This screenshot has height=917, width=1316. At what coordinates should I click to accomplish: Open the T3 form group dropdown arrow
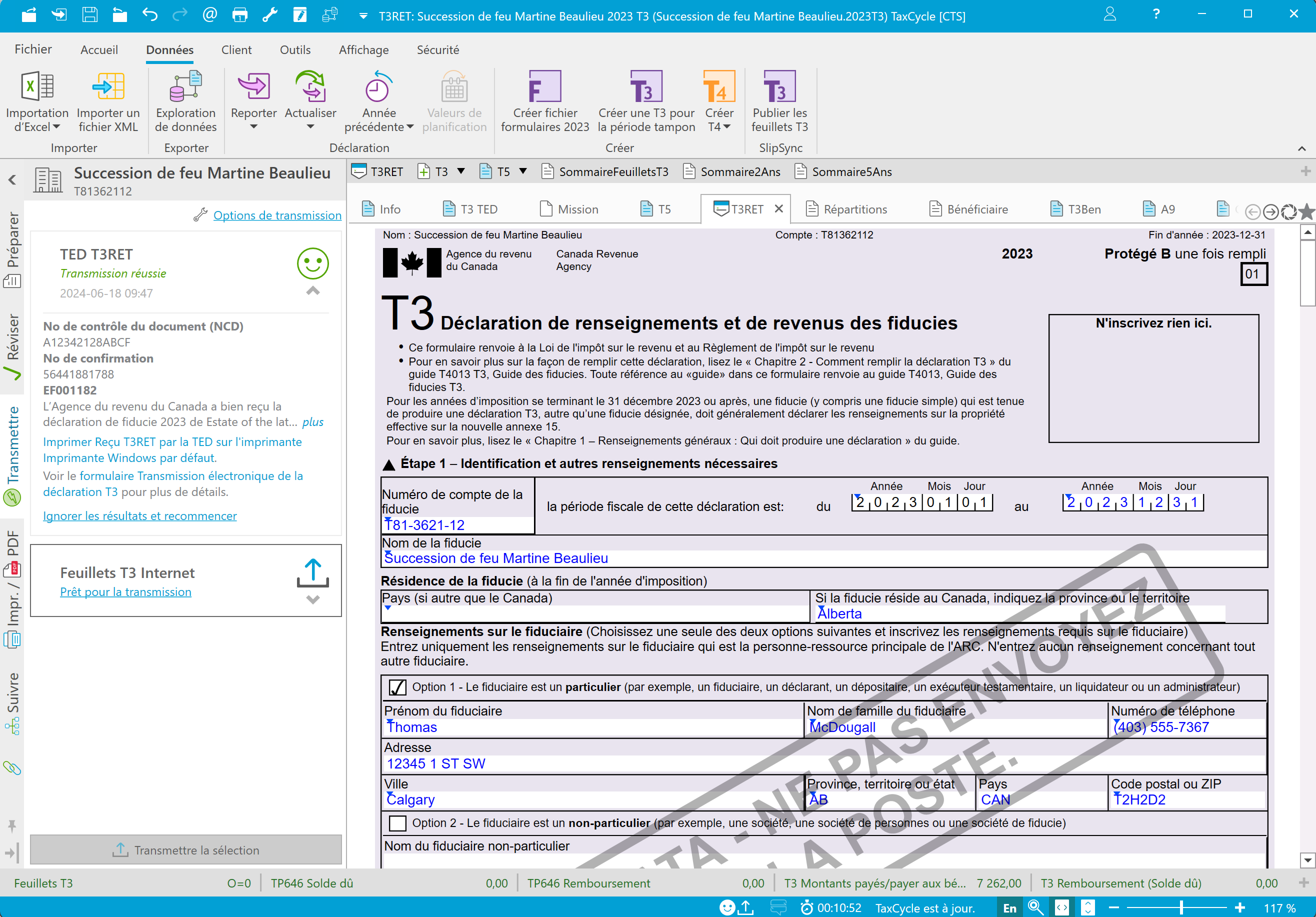click(x=461, y=171)
